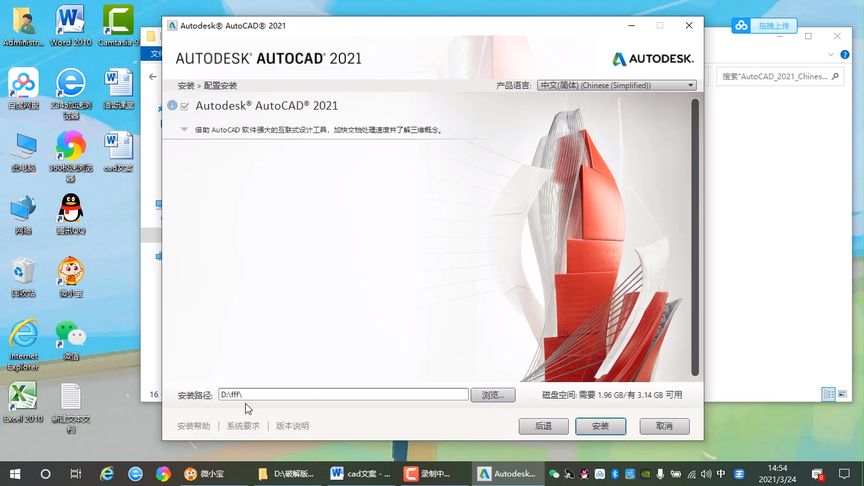Image resolution: width=864 pixels, height=486 pixels.
Task: Select the Network (网络) desktop icon
Action: click(23, 214)
